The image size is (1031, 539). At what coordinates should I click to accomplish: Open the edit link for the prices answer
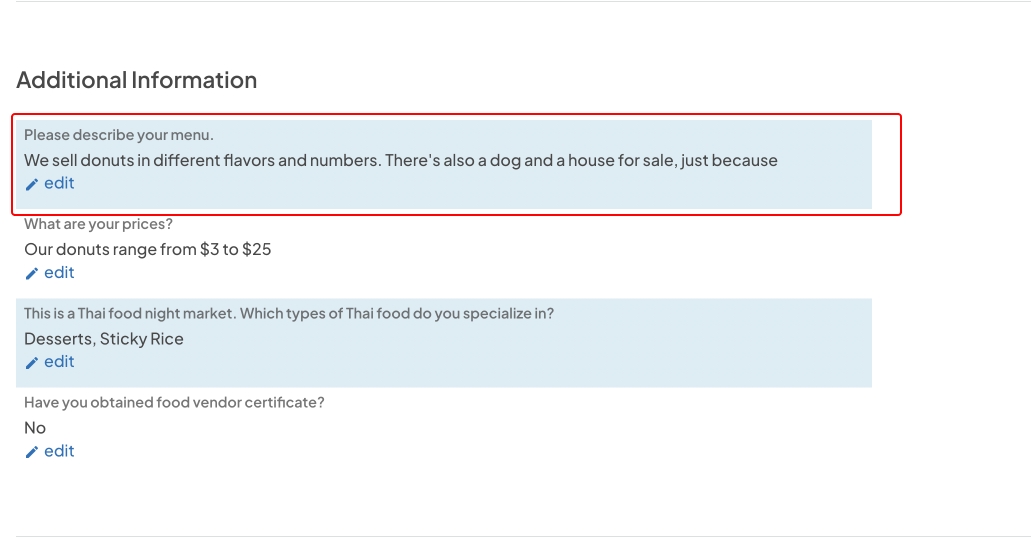click(59, 272)
